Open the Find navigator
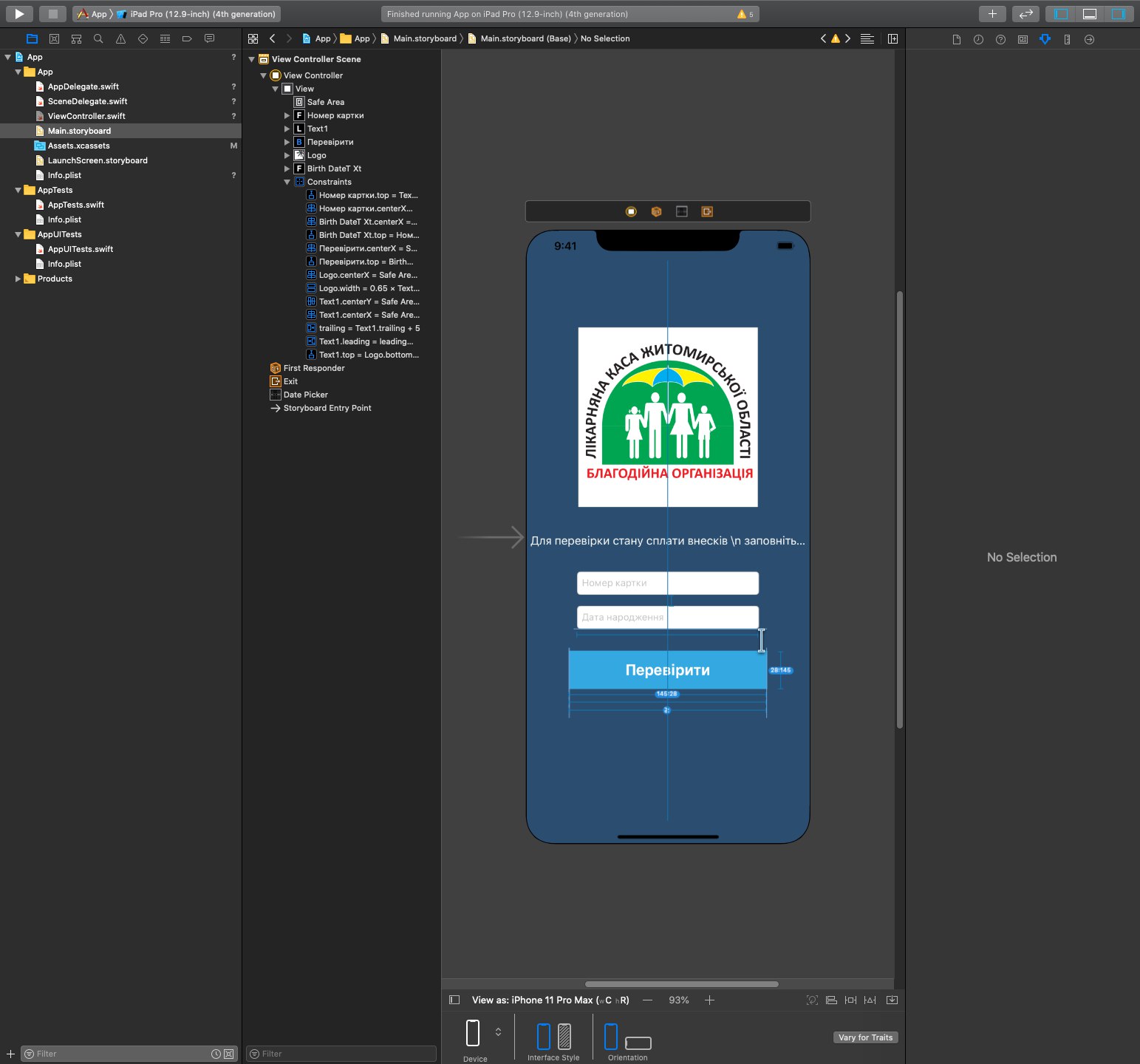 98,38
